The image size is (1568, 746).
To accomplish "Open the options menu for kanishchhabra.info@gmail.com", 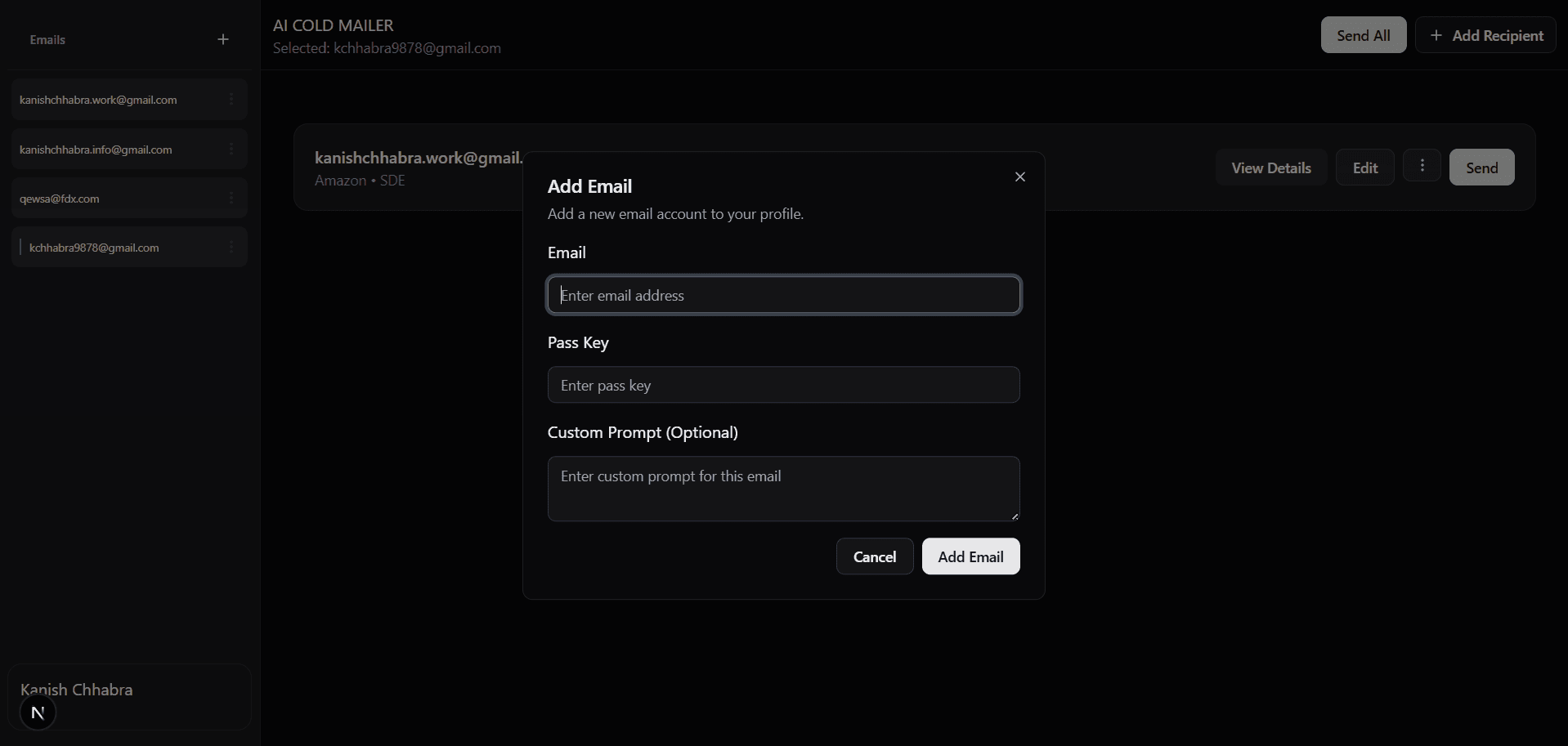I will coord(231,149).
